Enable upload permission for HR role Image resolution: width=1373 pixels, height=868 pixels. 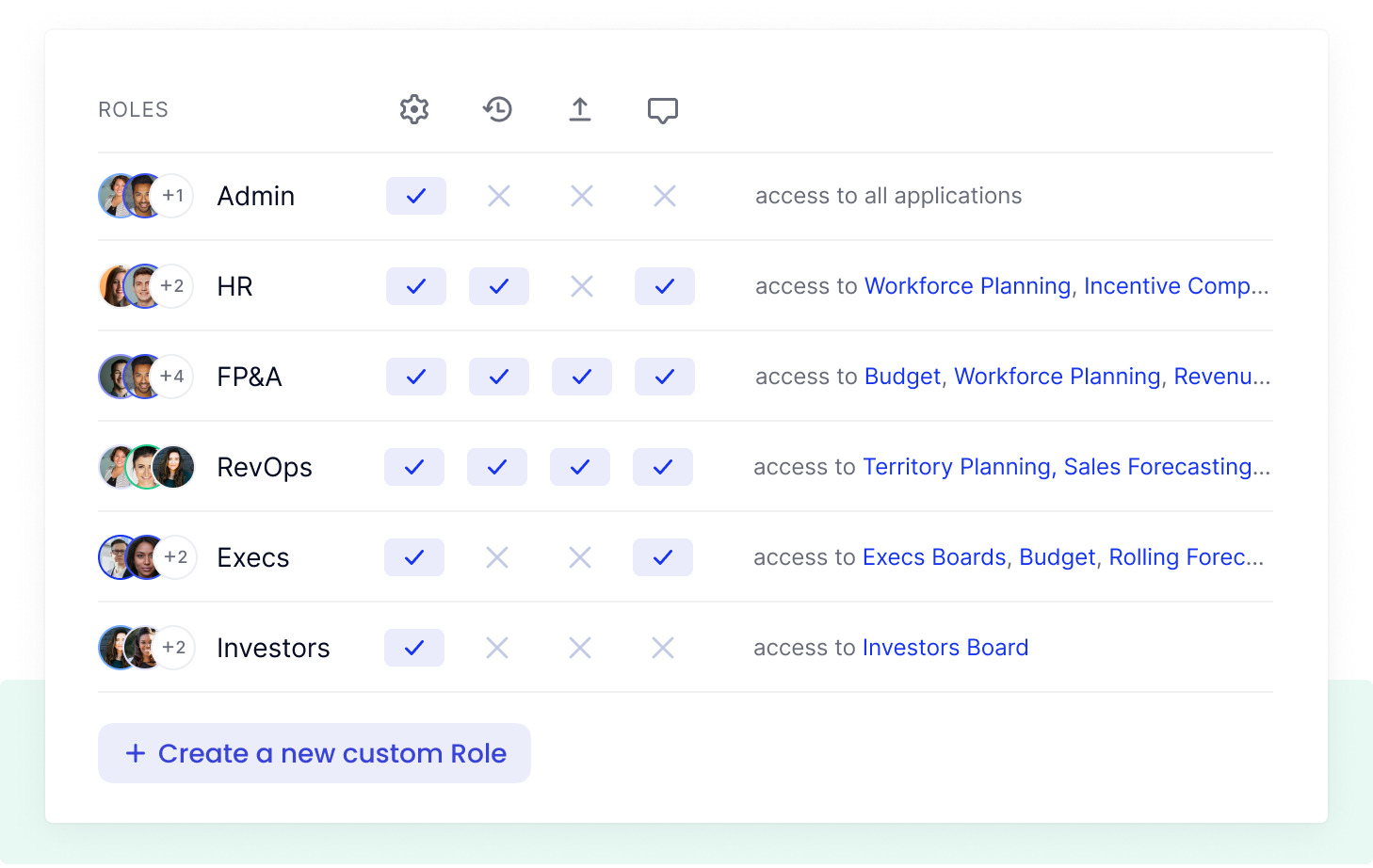582,286
